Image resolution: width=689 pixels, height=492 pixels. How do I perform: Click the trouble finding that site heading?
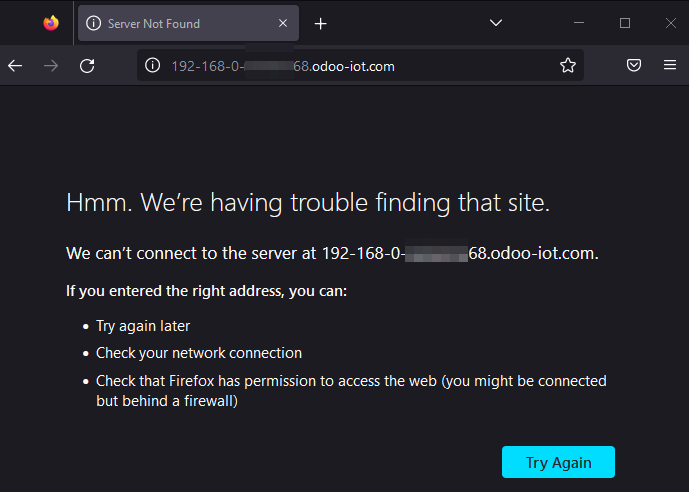point(308,203)
